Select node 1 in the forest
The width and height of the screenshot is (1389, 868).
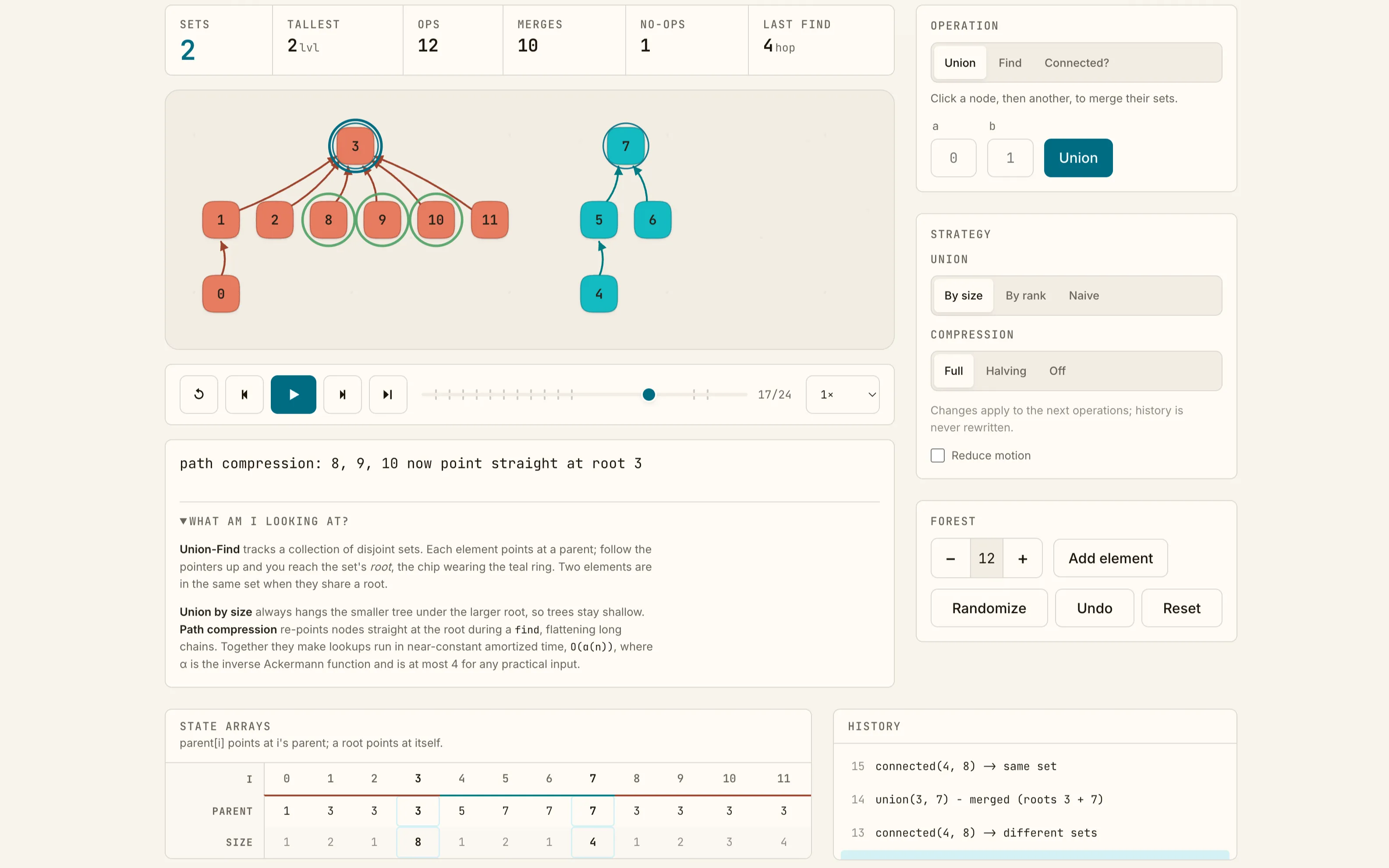[221, 220]
